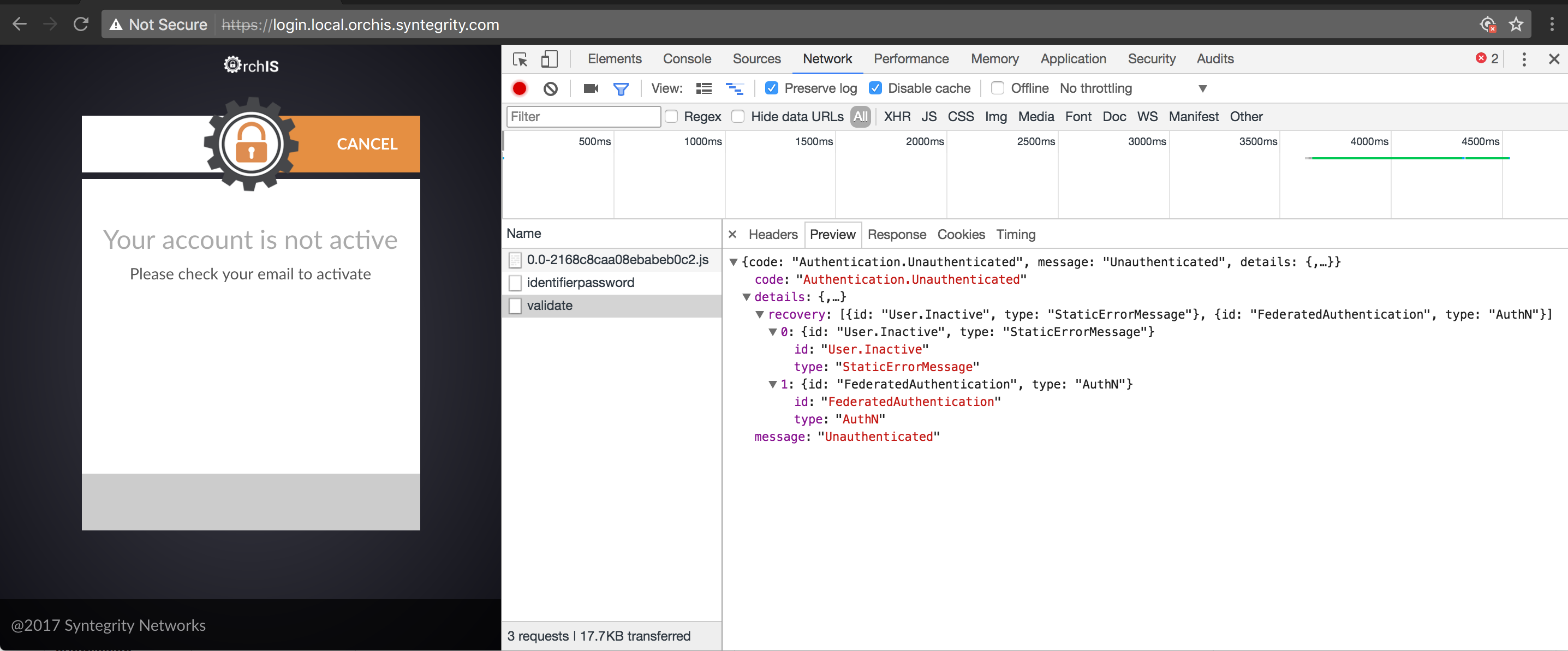1568x651 pixels.
Task: Activate the inspect element picker icon
Action: 520,59
